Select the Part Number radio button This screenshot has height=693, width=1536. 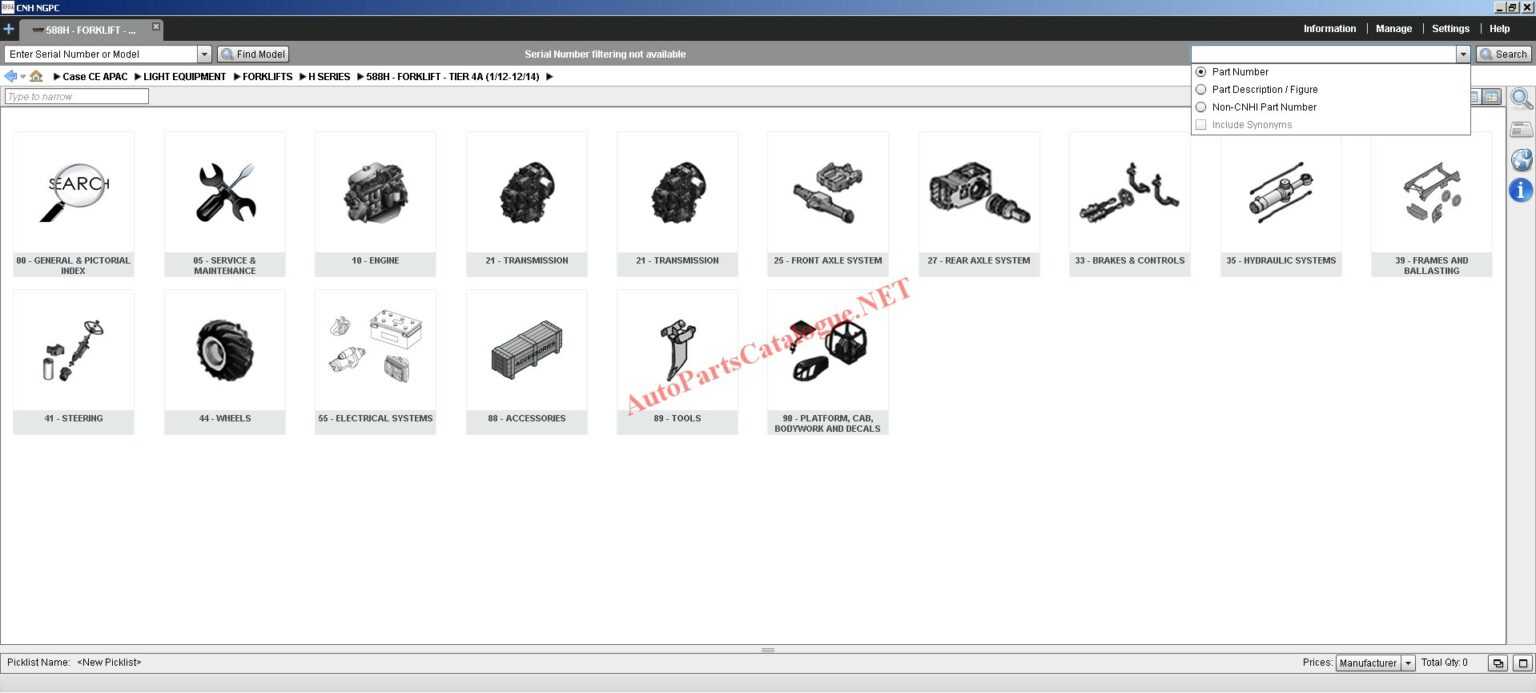click(x=1201, y=72)
